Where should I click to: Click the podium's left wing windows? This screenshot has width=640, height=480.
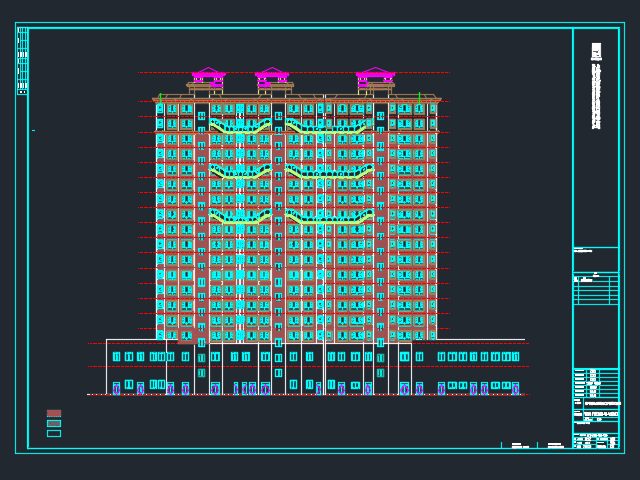(x=140, y=356)
